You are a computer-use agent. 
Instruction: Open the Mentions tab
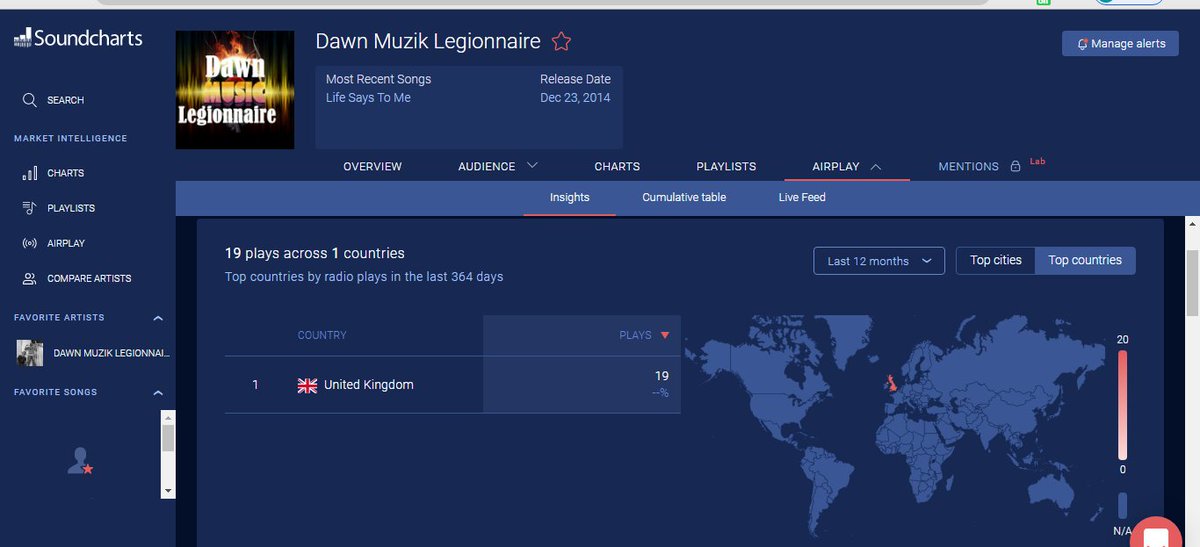(x=968, y=166)
